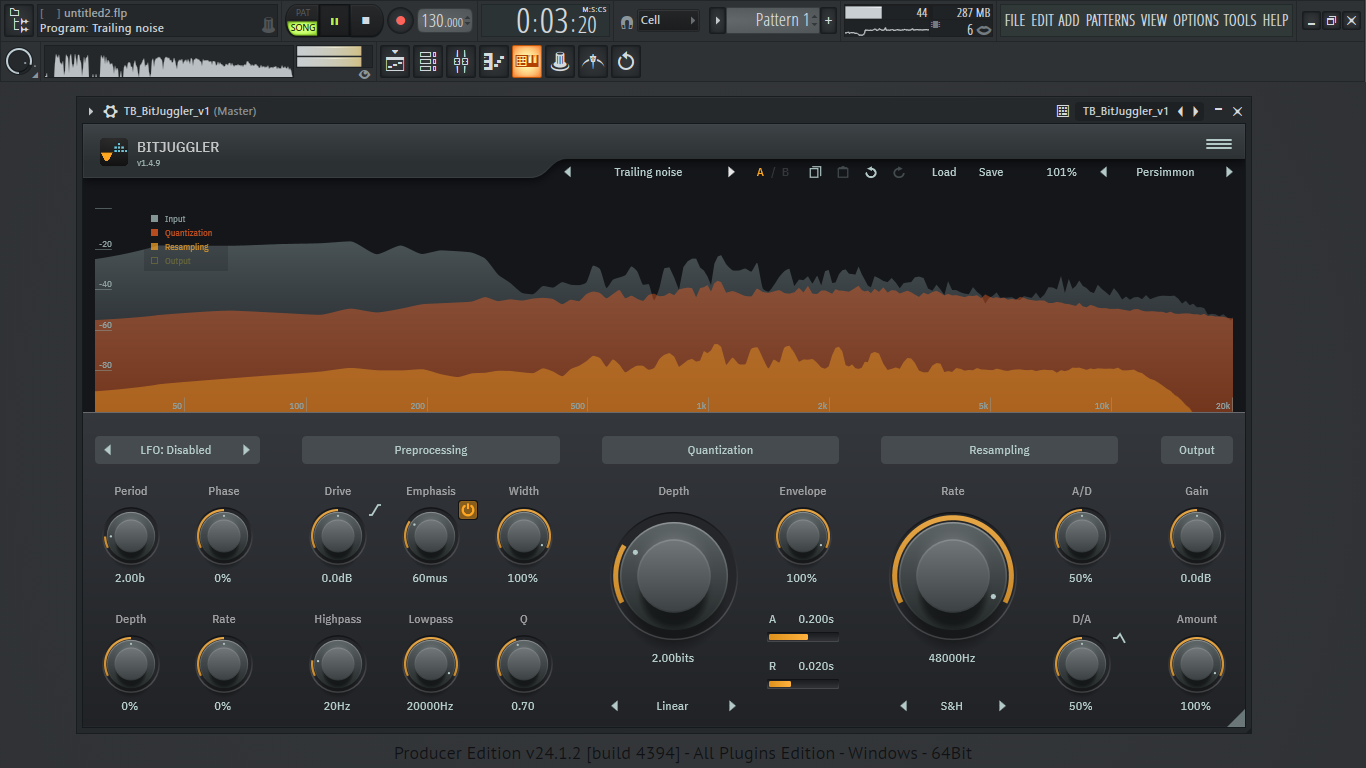
Task: Click the preset grid icon in plugin titlebar
Action: (1063, 111)
